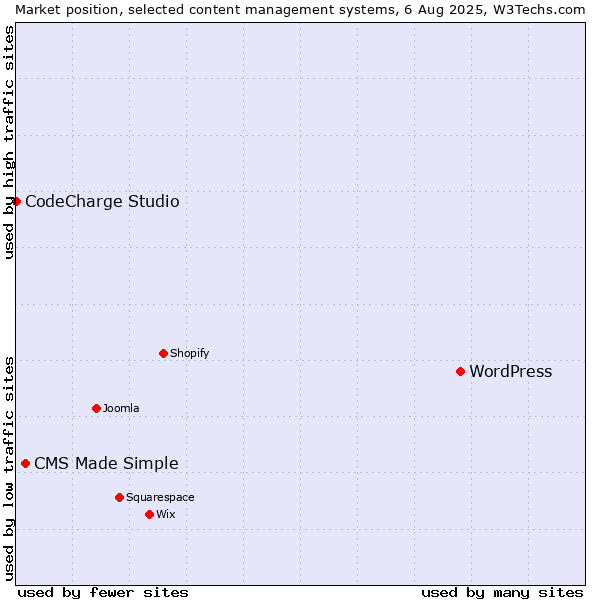Click the CodeCharge Studio red marker
The width and height of the screenshot is (600, 600).
pos(16,201)
